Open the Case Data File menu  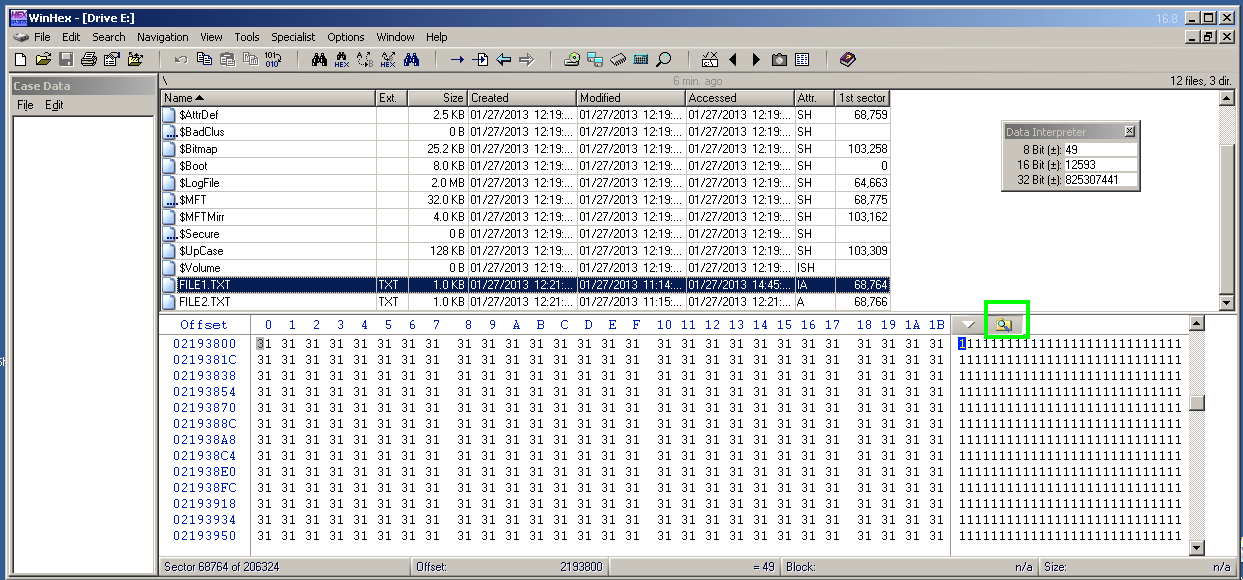tap(25, 105)
